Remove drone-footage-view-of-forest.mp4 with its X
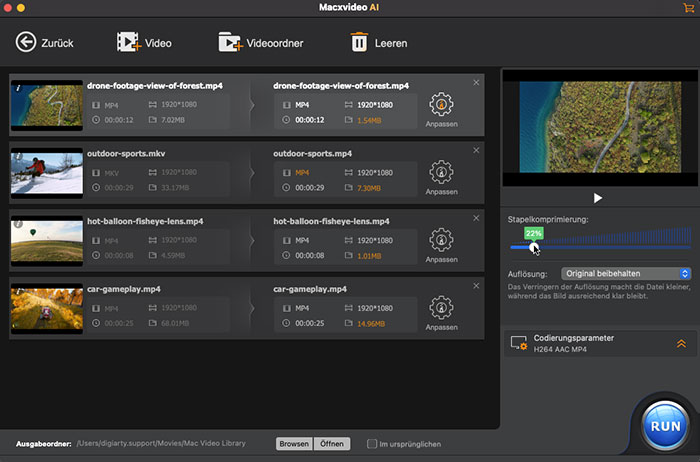700x462 pixels. 476,83
